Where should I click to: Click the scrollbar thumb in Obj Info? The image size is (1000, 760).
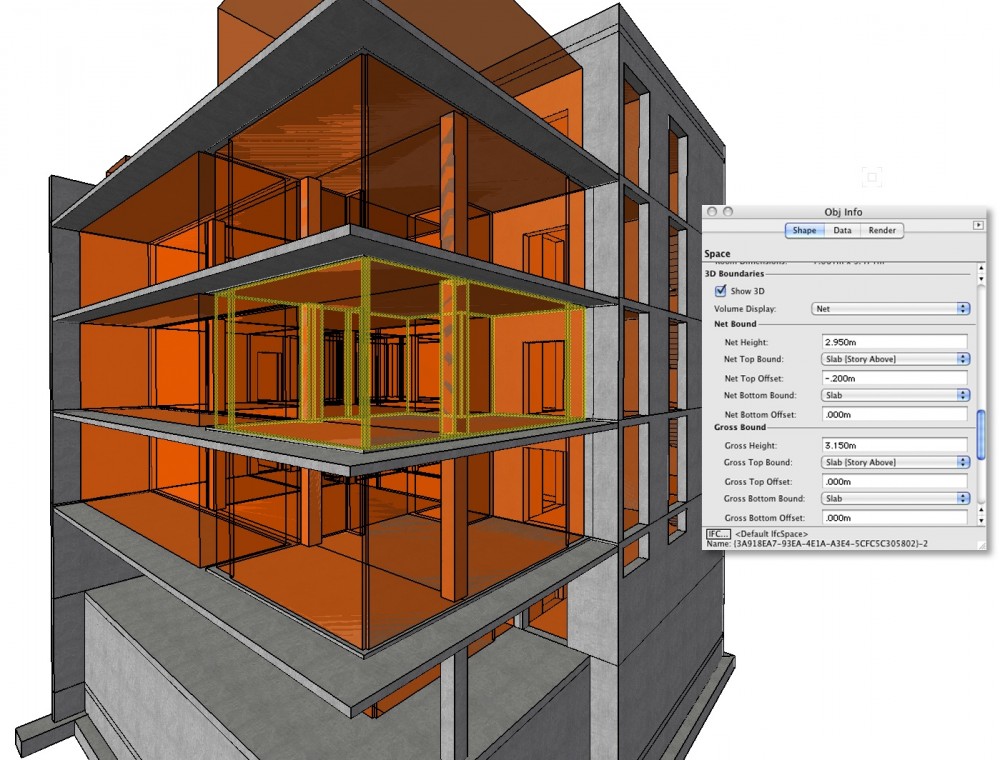coord(981,433)
